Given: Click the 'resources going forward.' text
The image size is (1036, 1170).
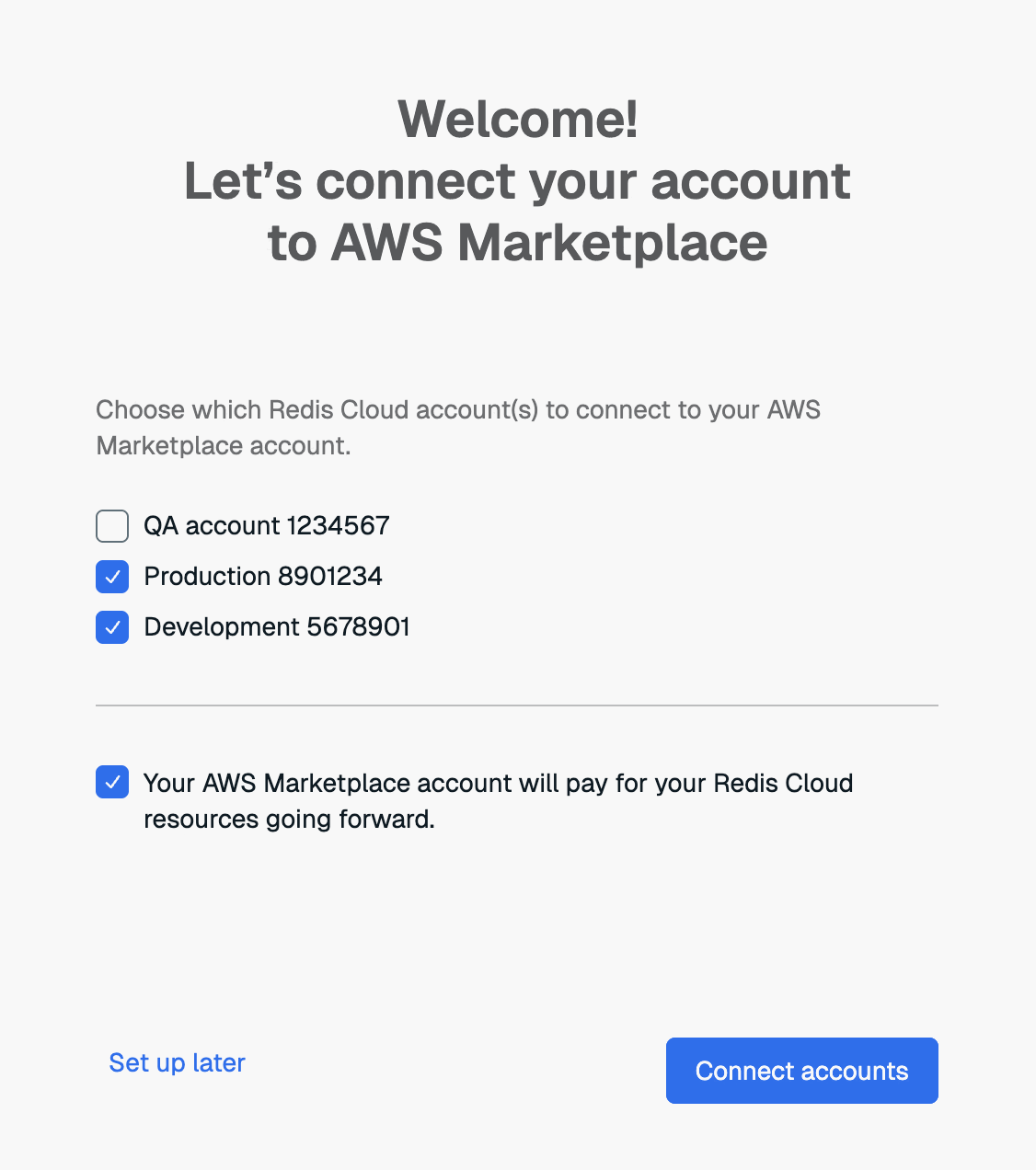Looking at the screenshot, I should [289, 820].
